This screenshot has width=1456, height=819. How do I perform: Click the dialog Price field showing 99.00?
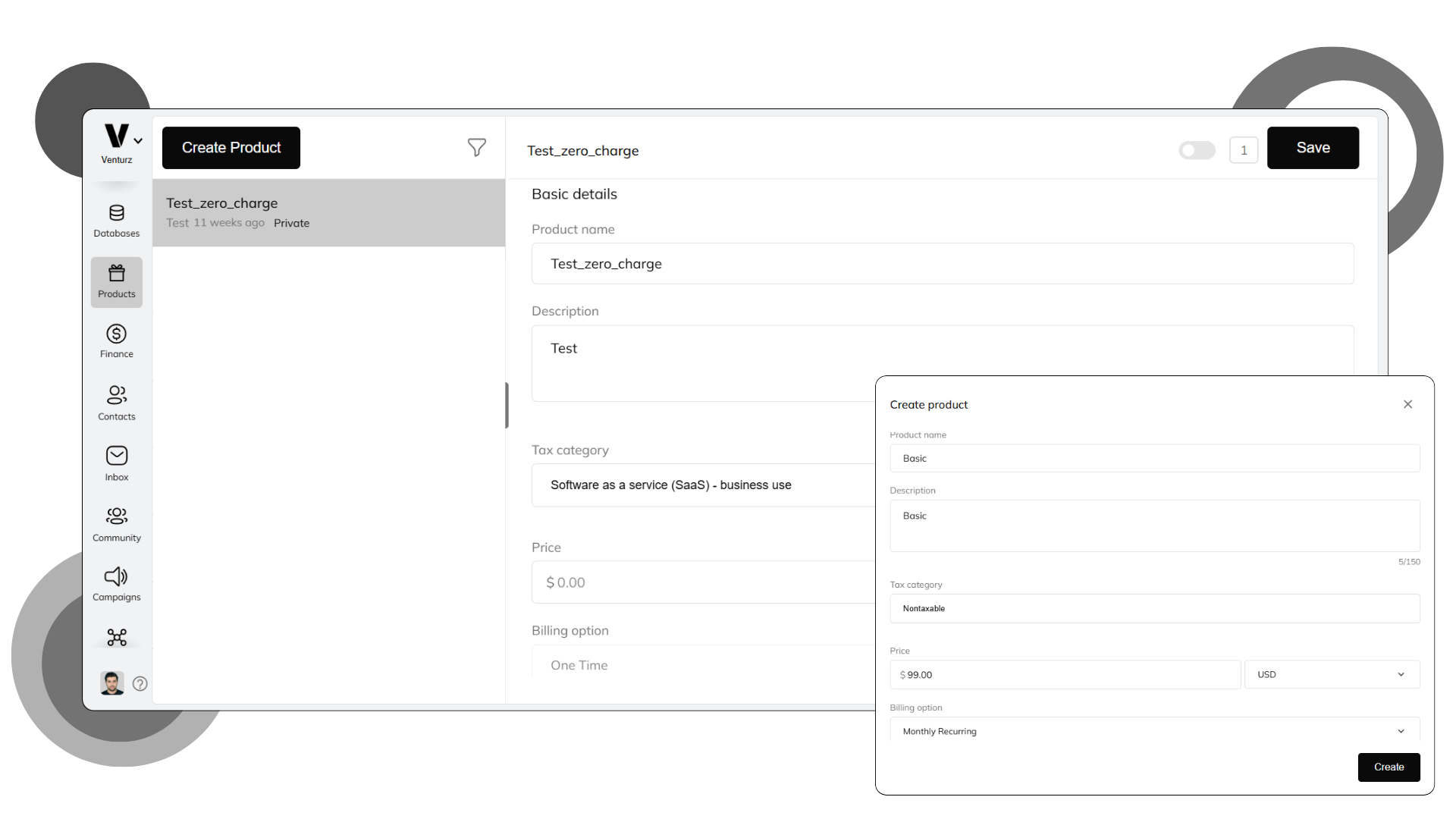click(x=1064, y=674)
